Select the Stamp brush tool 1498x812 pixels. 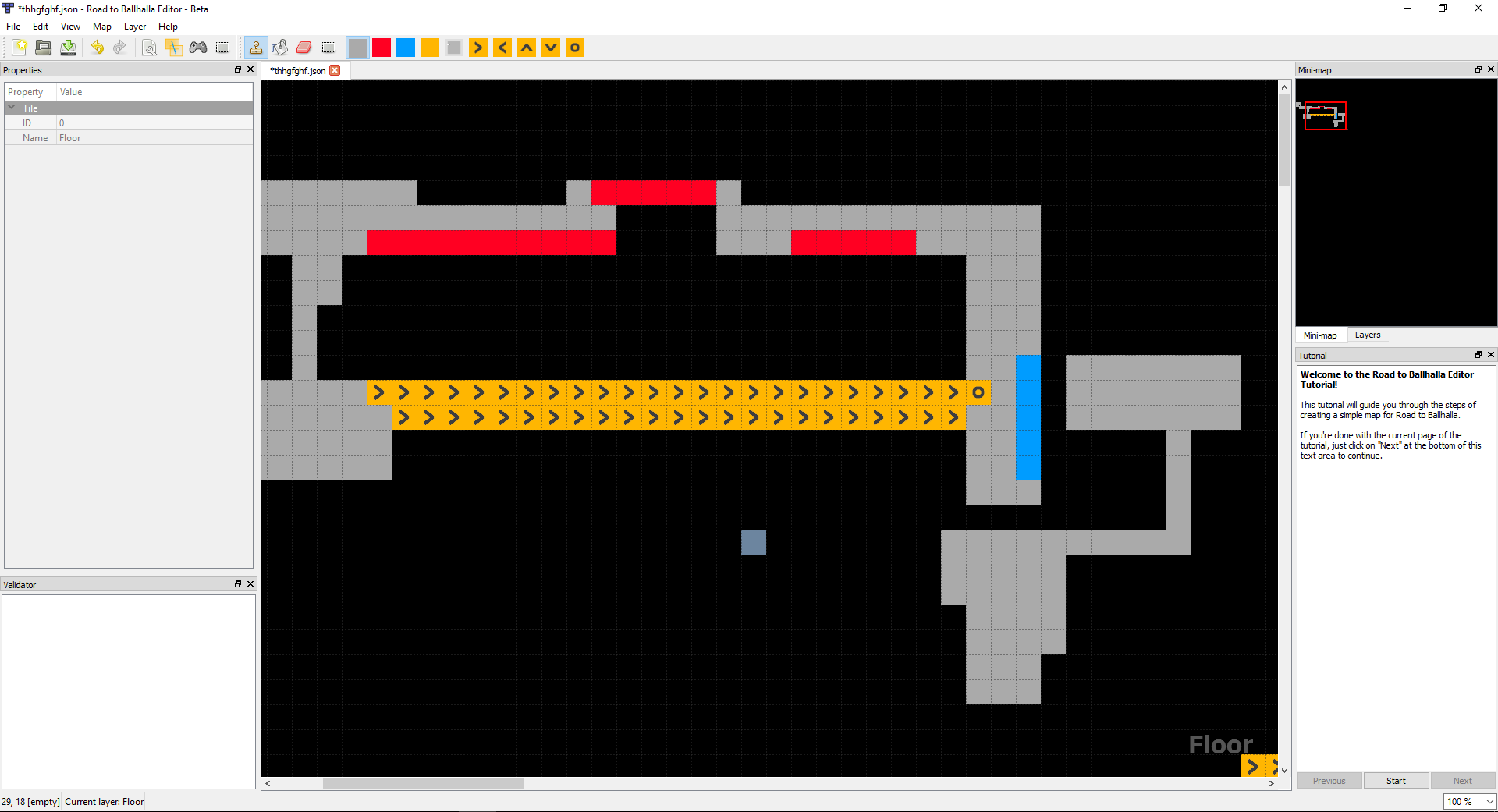coord(256,48)
